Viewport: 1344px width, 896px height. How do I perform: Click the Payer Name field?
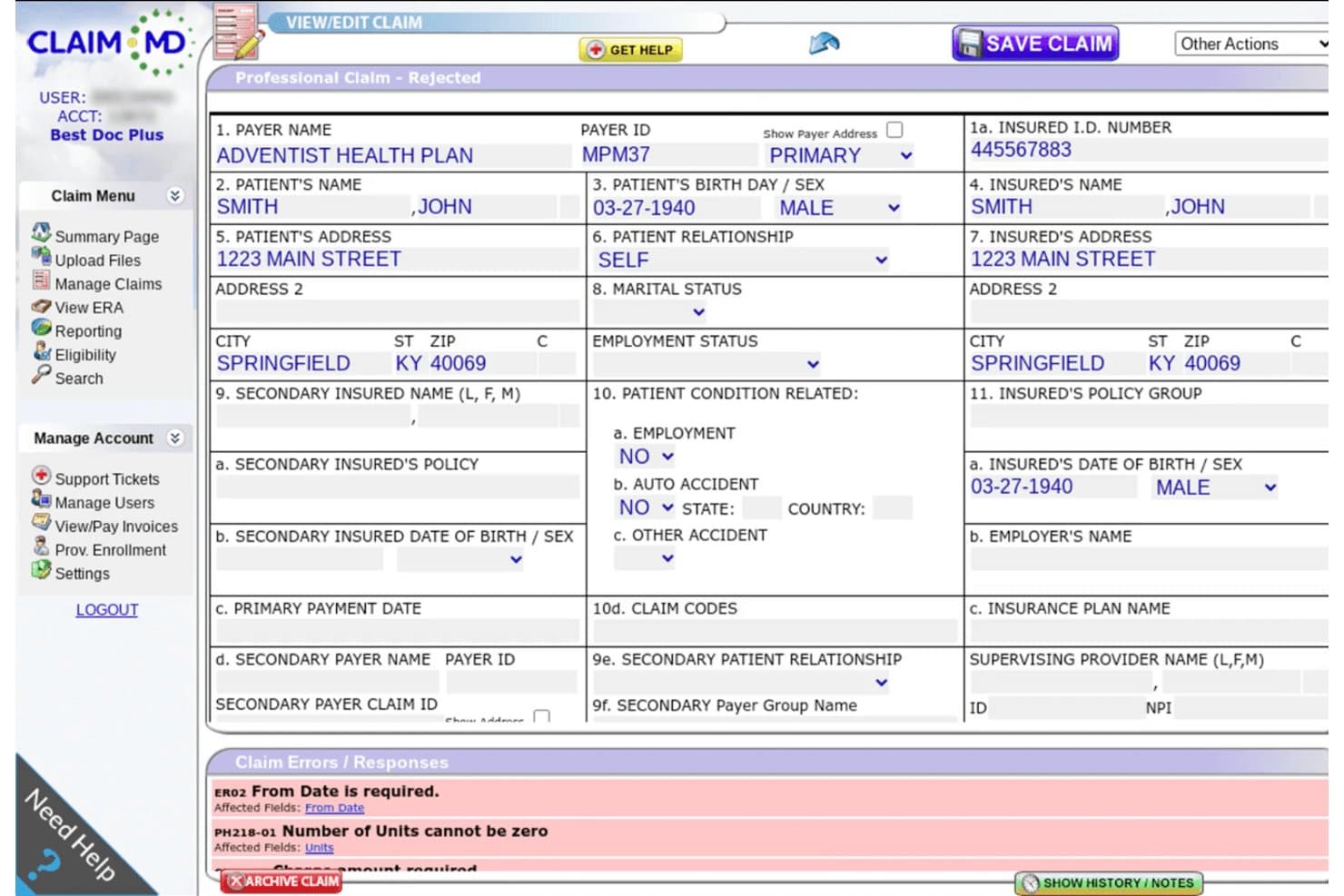pyautogui.click(x=392, y=155)
